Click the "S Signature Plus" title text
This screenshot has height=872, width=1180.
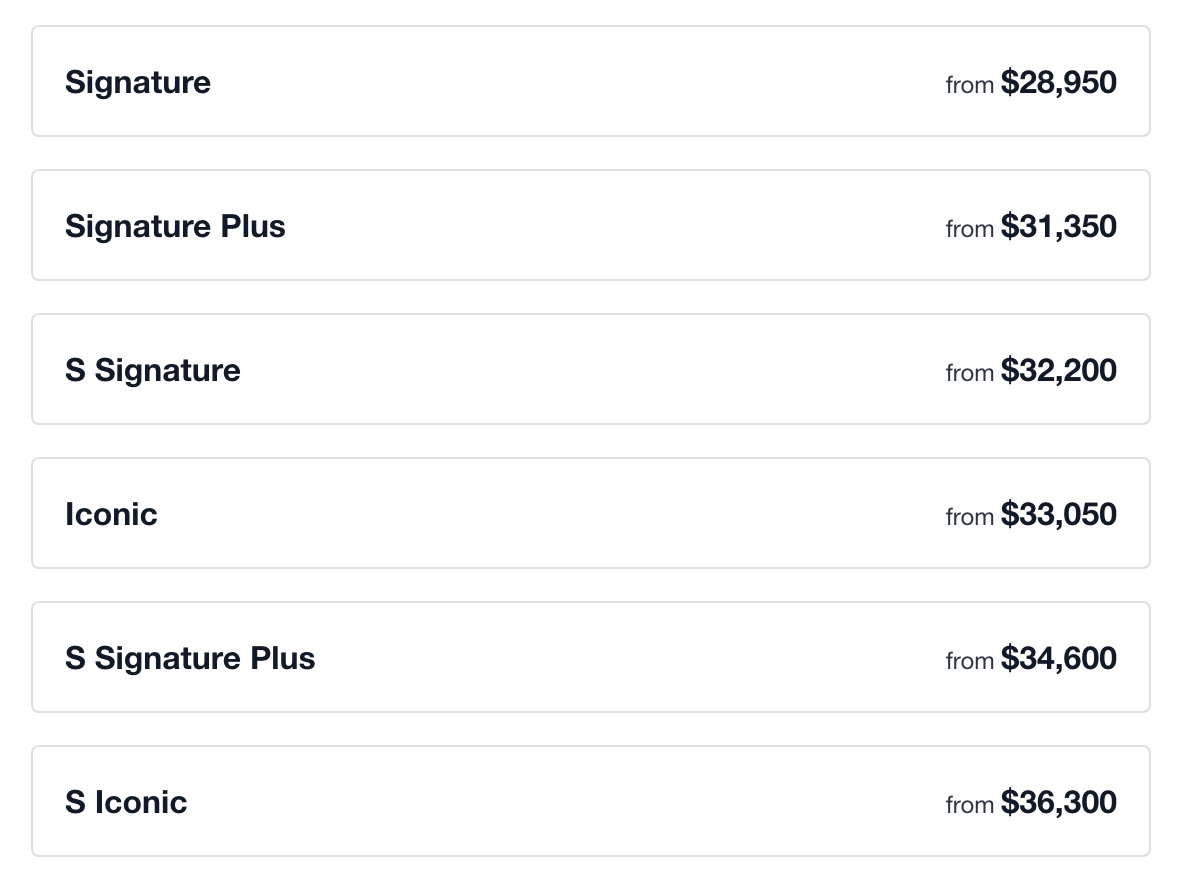(190, 658)
